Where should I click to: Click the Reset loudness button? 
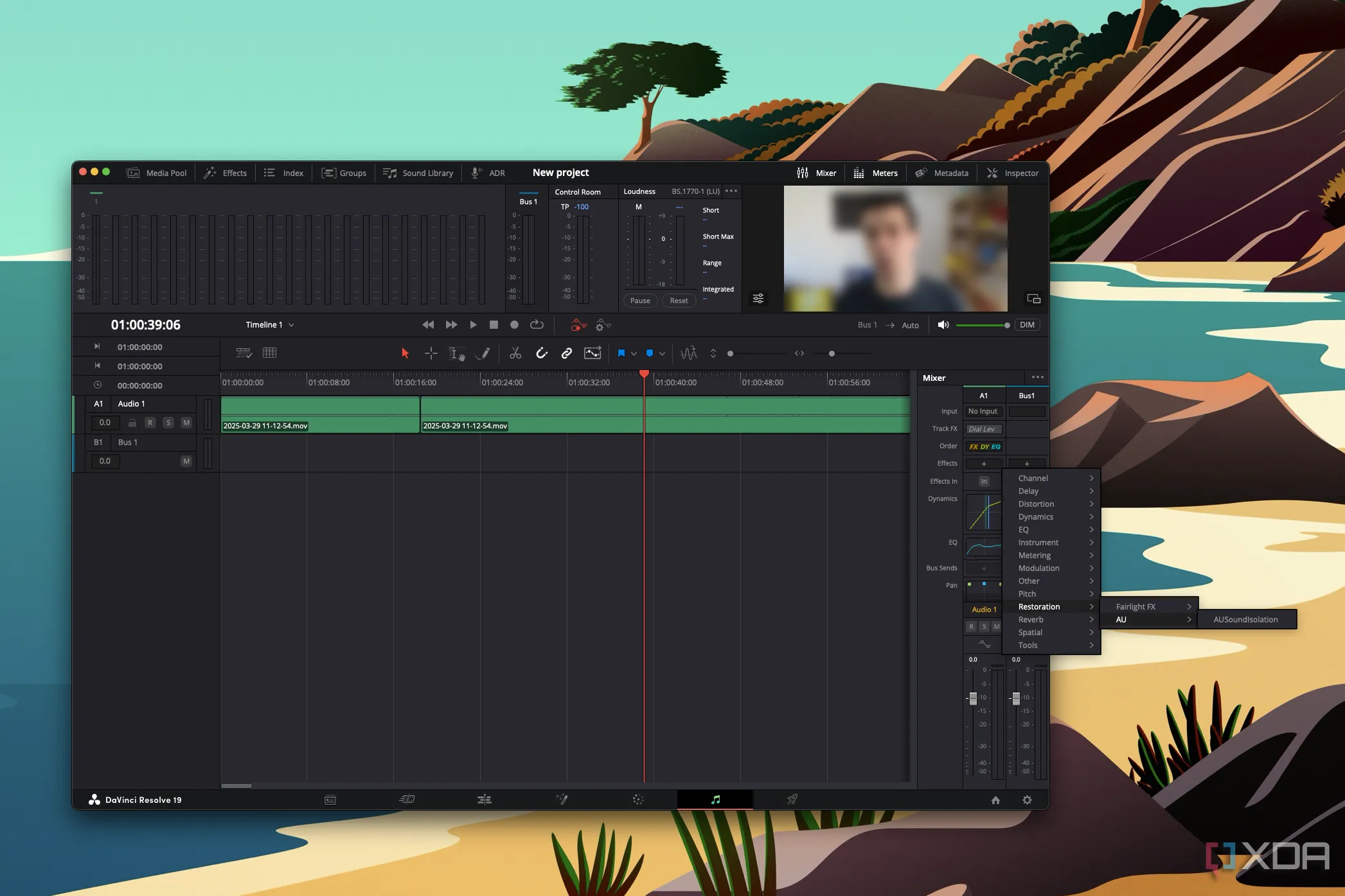click(x=679, y=301)
